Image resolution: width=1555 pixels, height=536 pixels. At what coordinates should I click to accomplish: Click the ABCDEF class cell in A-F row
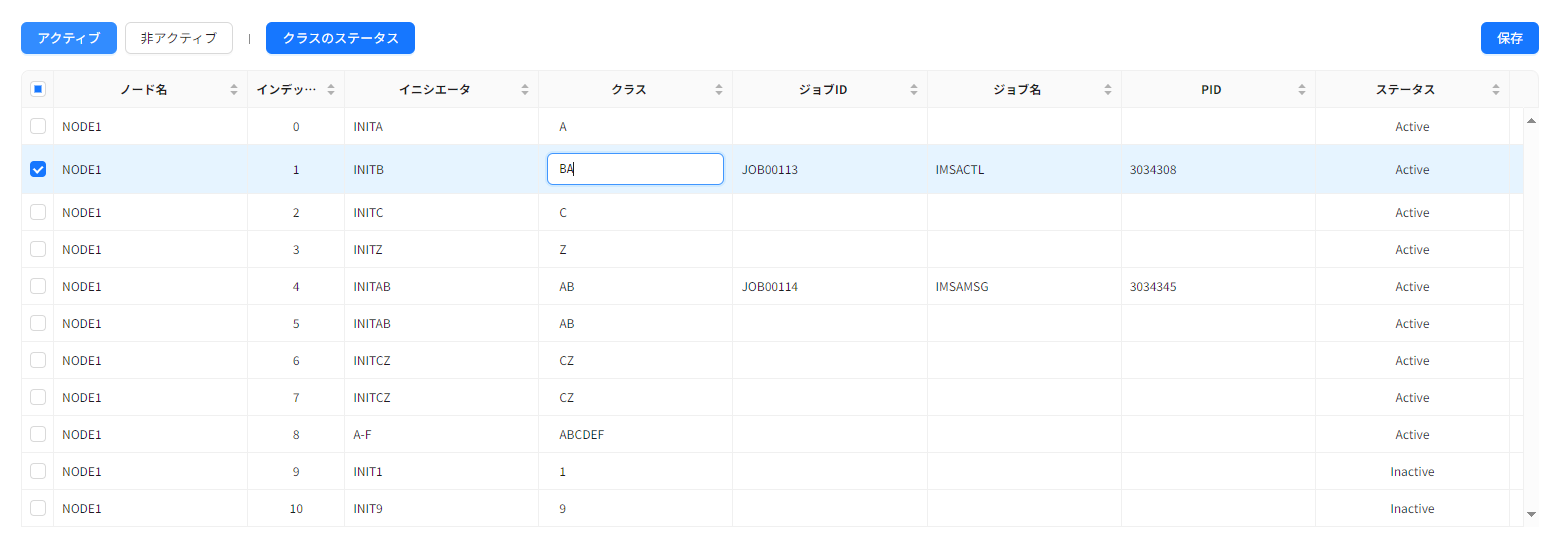click(x=581, y=435)
